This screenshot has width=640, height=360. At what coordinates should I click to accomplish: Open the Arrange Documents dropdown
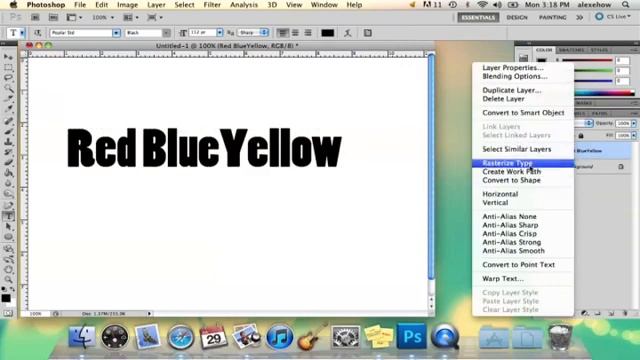(x=131, y=18)
